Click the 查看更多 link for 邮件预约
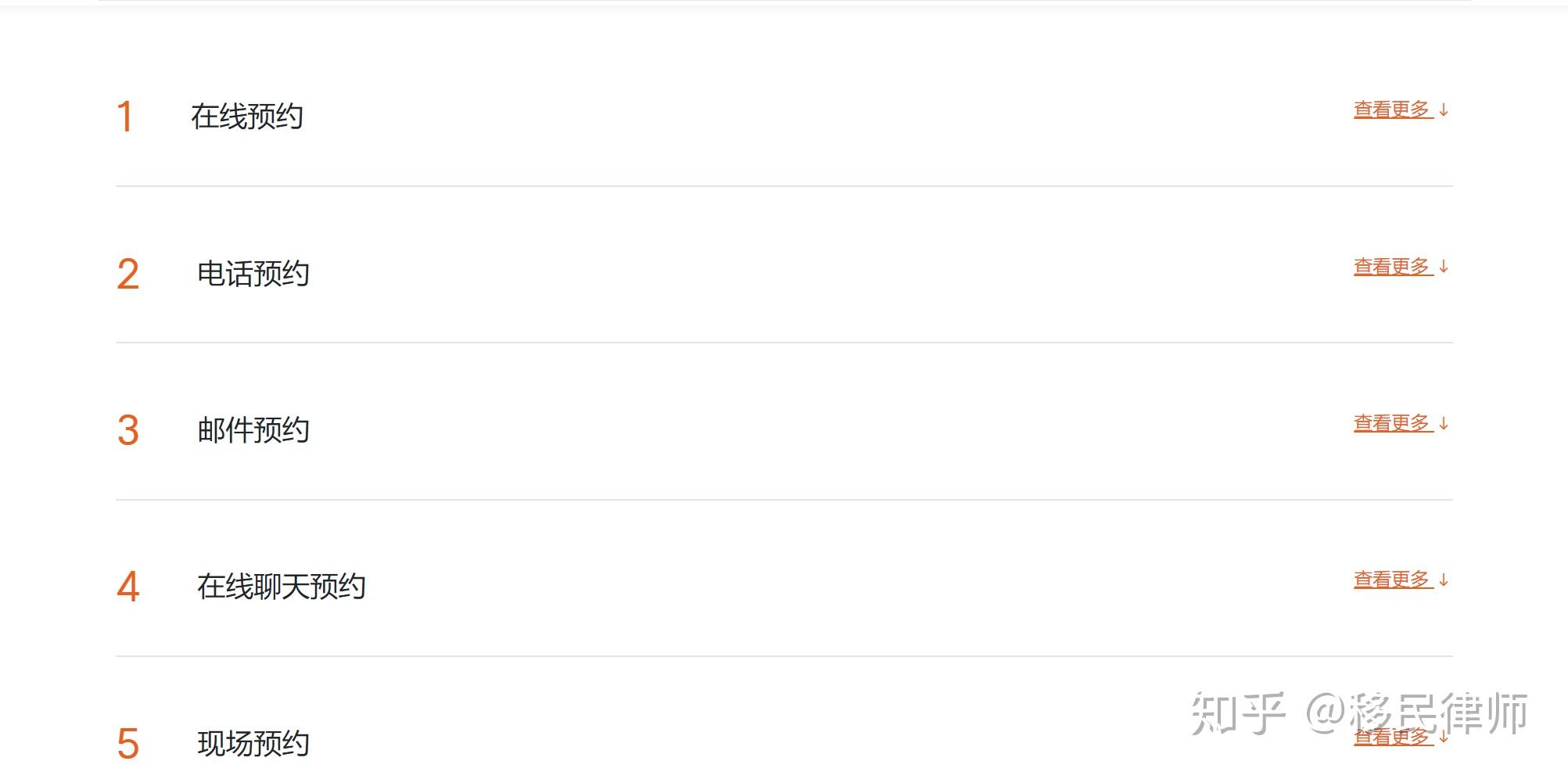Image resolution: width=1568 pixels, height=779 pixels. coord(1392,423)
